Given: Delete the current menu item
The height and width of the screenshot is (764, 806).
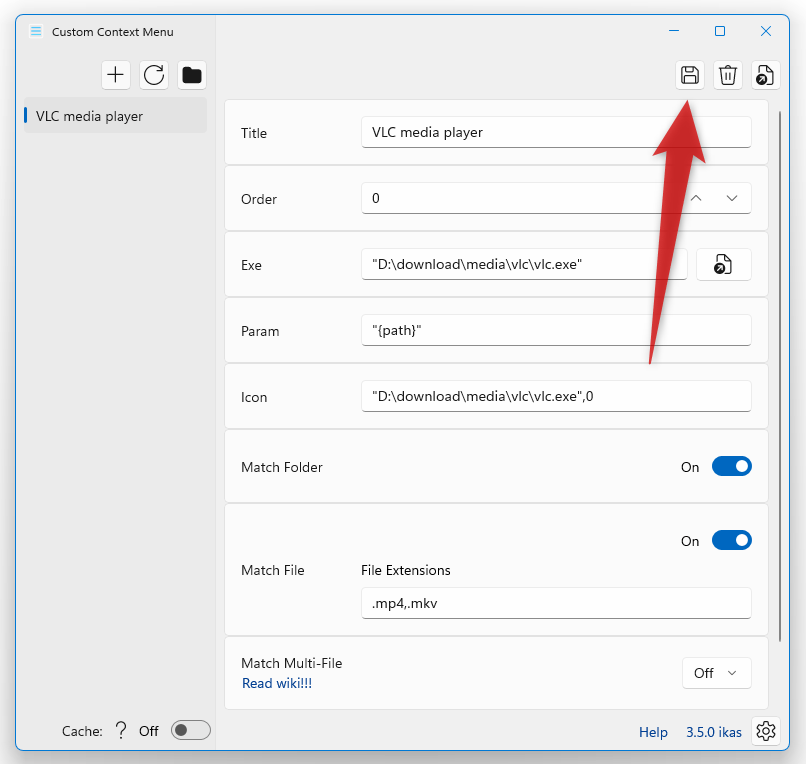Looking at the screenshot, I should pyautogui.click(x=728, y=75).
